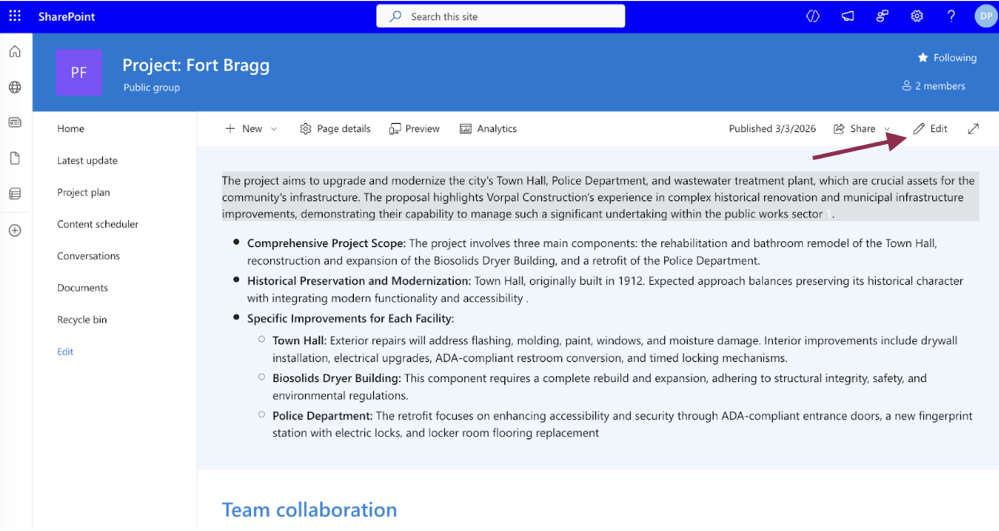Click 'Historical Preservation and Modernization:' text
The height and width of the screenshot is (531, 999).
tap(359, 280)
